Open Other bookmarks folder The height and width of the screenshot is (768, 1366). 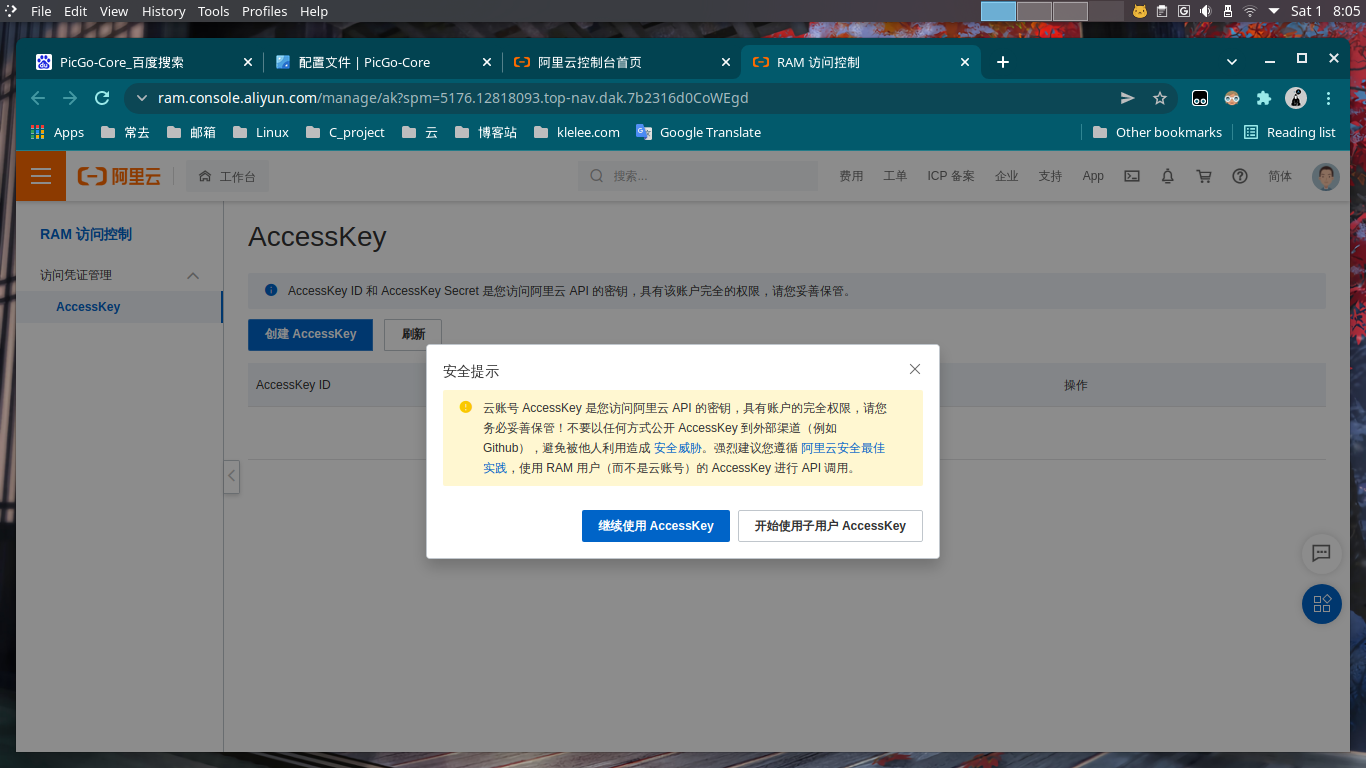pyautogui.click(x=1157, y=132)
